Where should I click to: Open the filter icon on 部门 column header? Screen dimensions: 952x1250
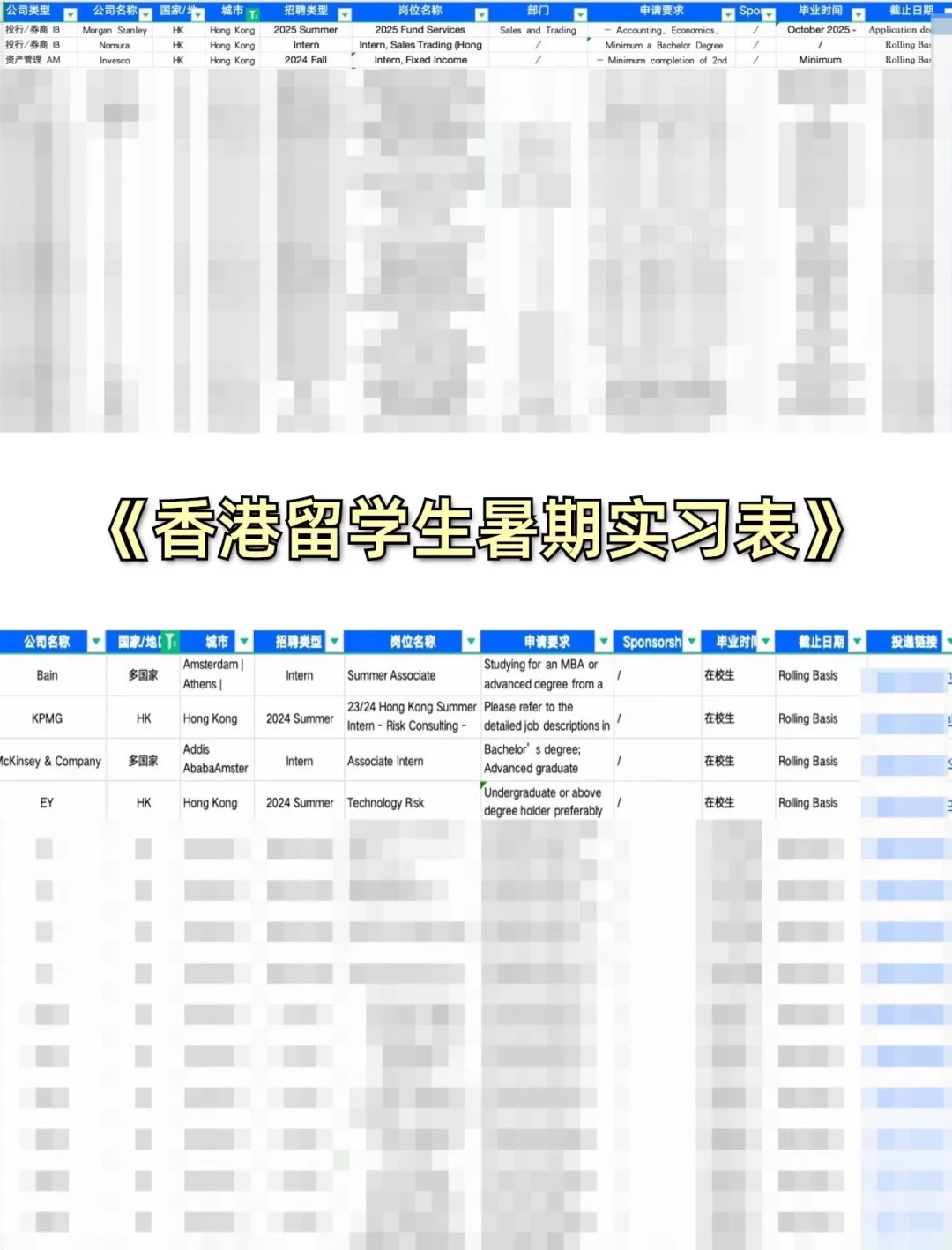(x=579, y=12)
